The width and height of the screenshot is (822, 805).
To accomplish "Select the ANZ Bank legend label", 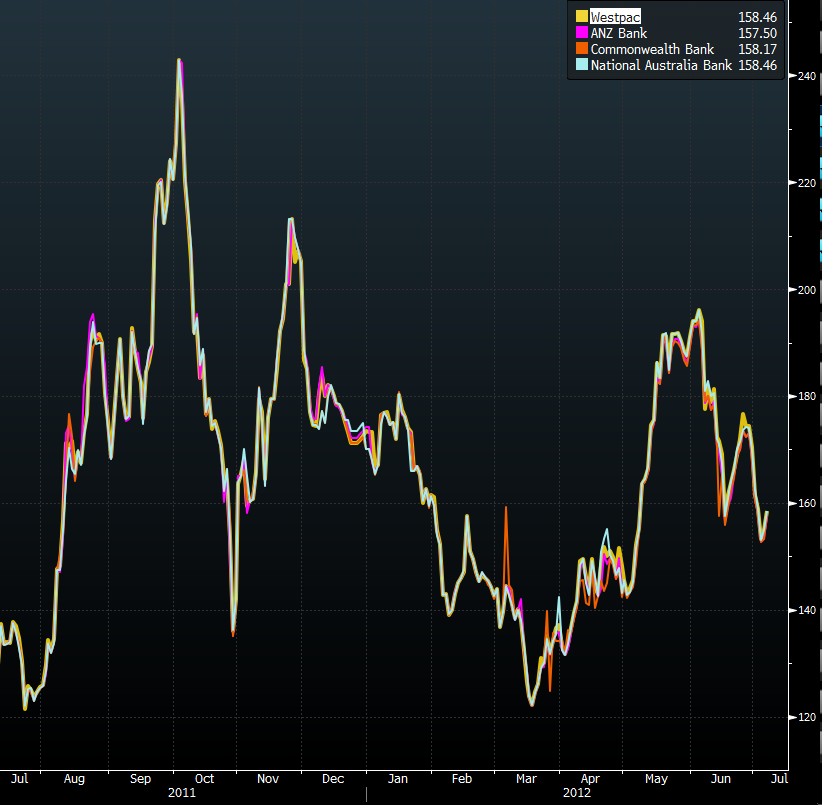I will [x=618, y=33].
